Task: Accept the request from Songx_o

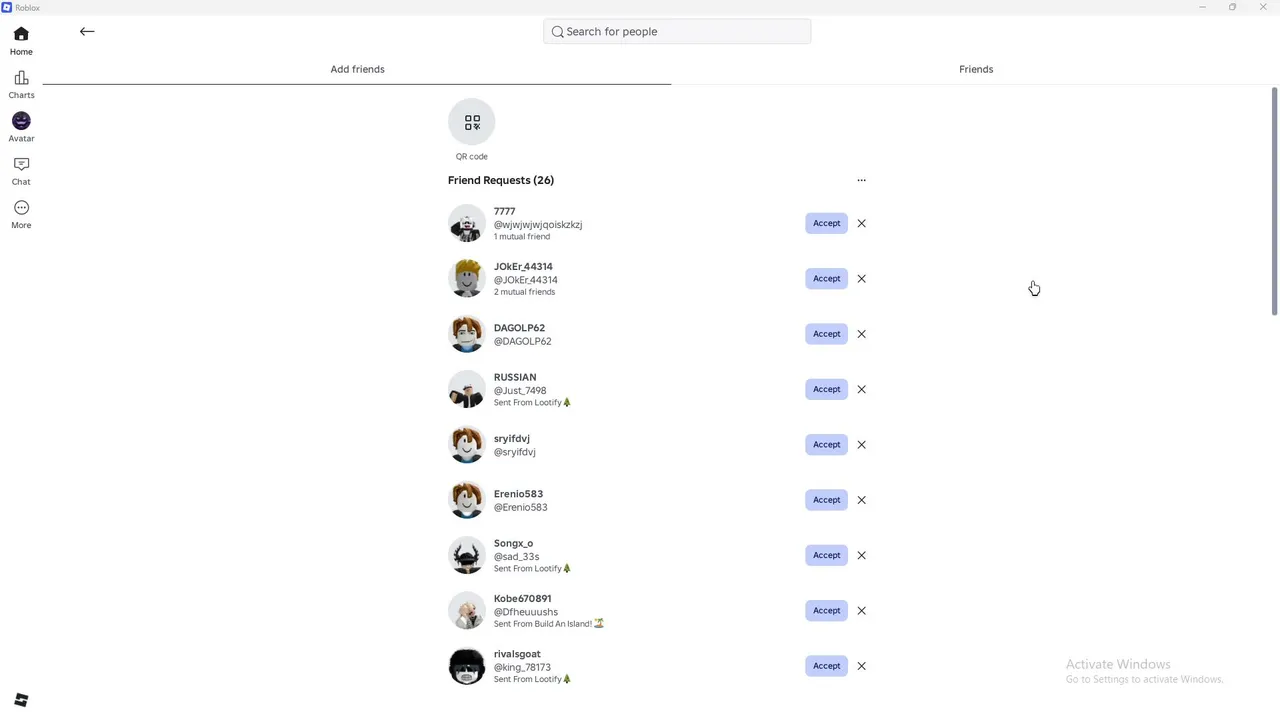Action: pyautogui.click(x=826, y=555)
